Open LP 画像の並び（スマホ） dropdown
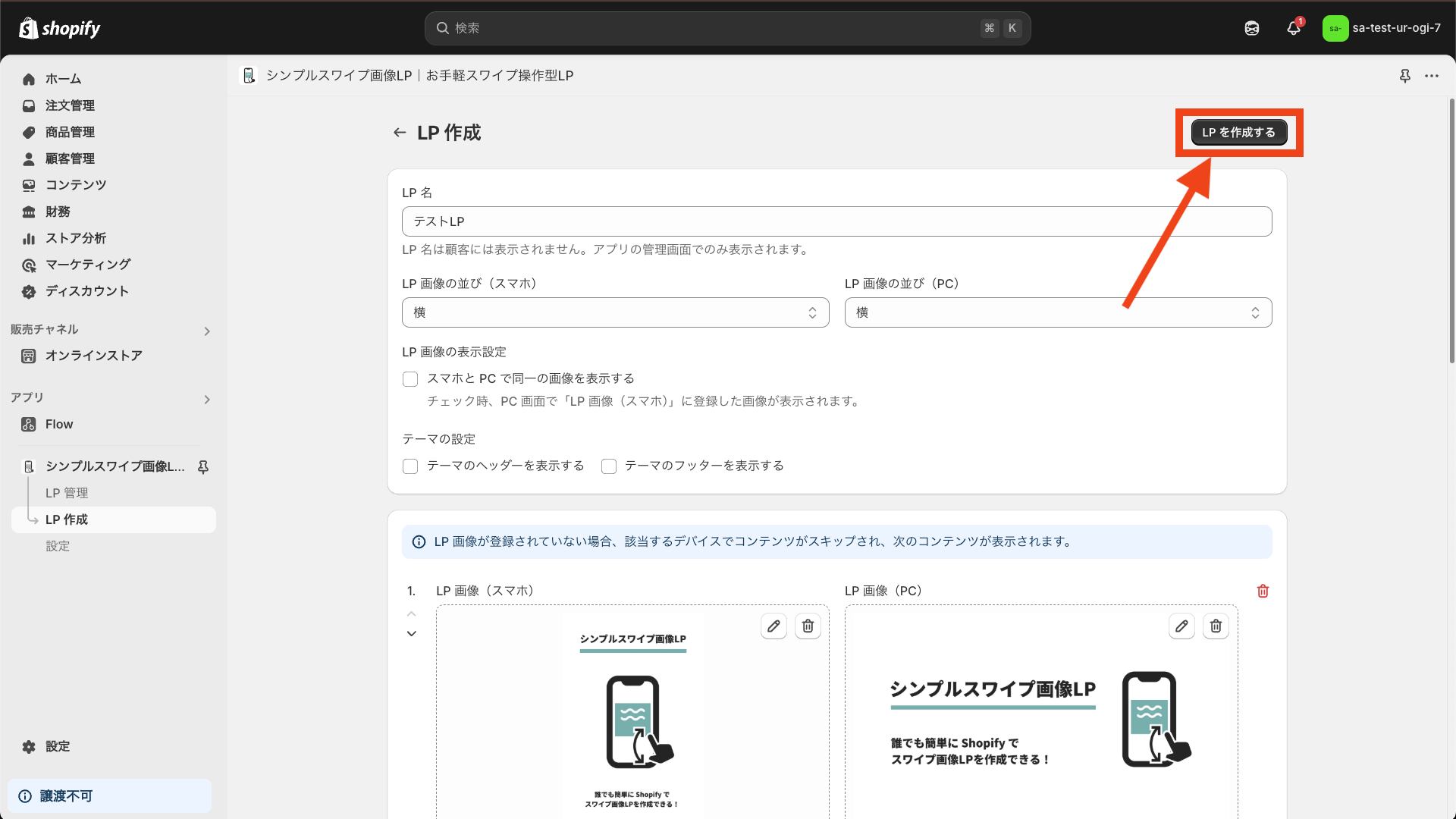Screen dimensions: 1456x819 615,312
